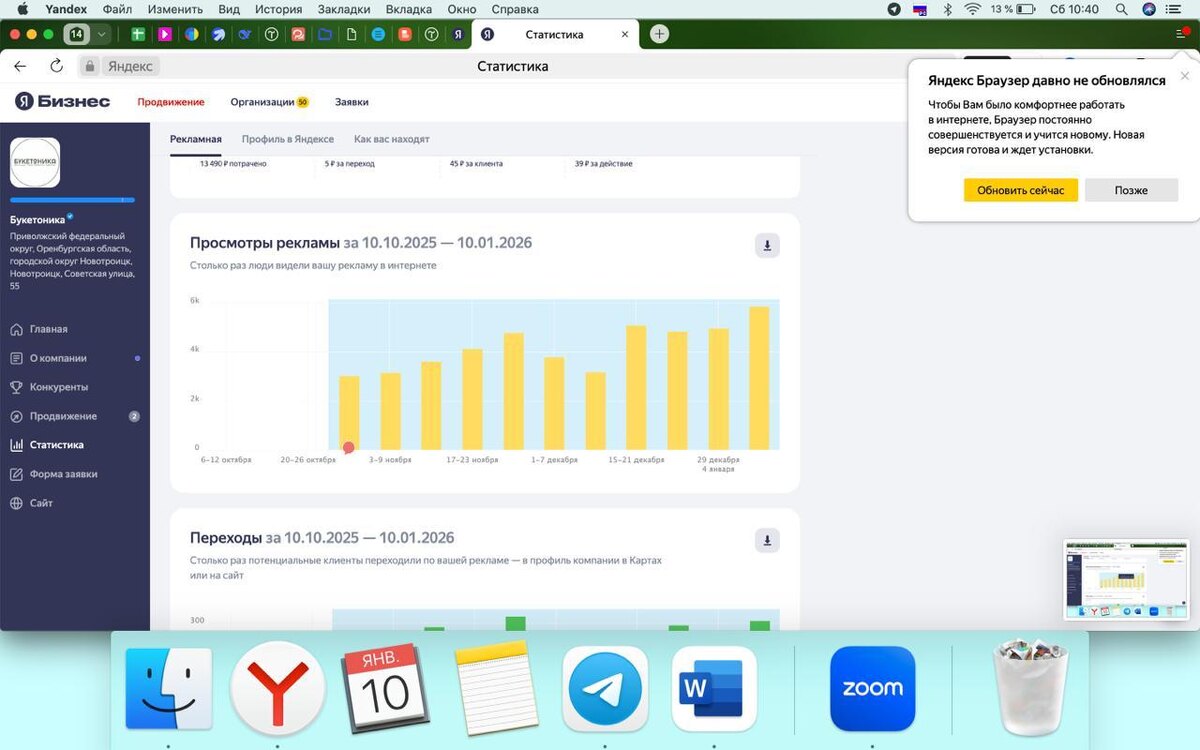Click the Wi-Fi icon in menu bar
Screen dimensions: 1200x750
(972, 9)
